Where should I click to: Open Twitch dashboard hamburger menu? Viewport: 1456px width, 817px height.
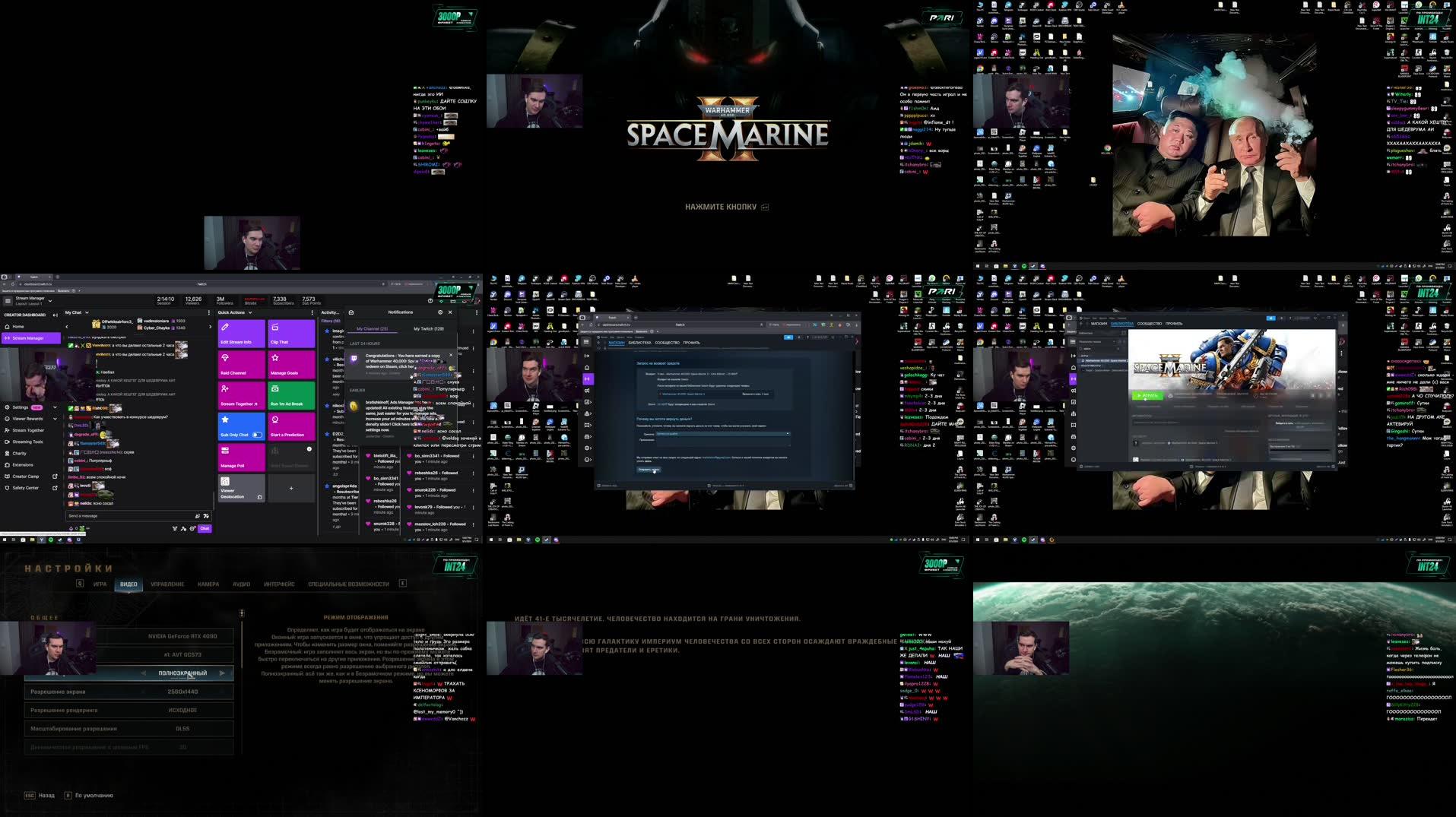8,300
